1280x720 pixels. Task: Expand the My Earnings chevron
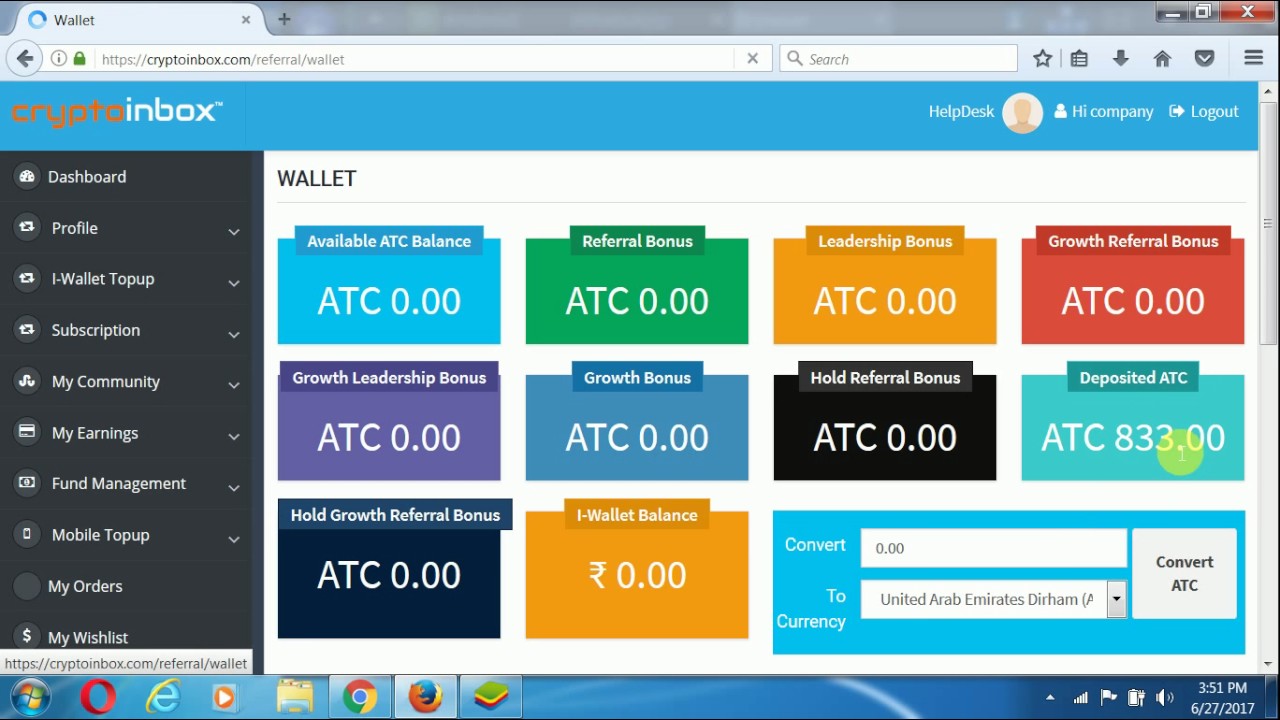click(233, 436)
